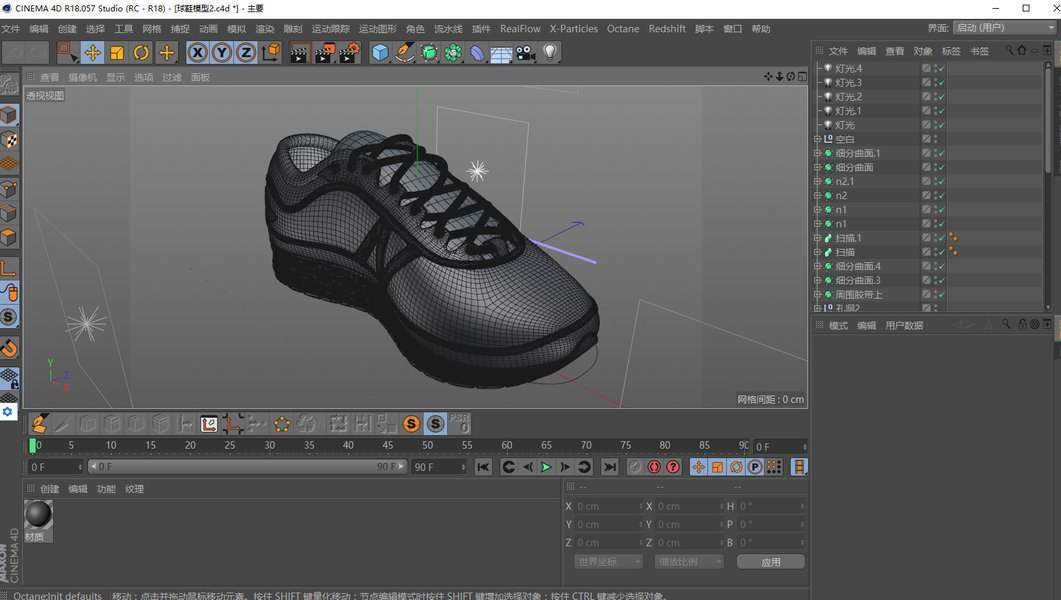The image size is (1061, 600).
Task: Expand the 扫描.1 object
Action: click(817, 239)
